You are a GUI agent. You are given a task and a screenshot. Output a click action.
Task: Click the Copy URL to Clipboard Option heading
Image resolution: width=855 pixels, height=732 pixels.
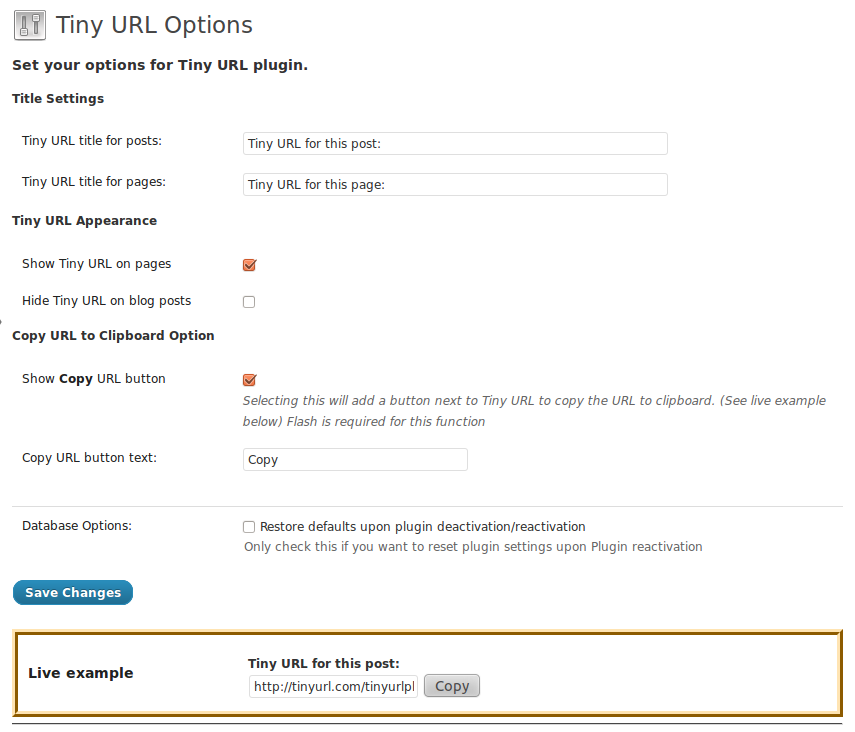coord(113,335)
